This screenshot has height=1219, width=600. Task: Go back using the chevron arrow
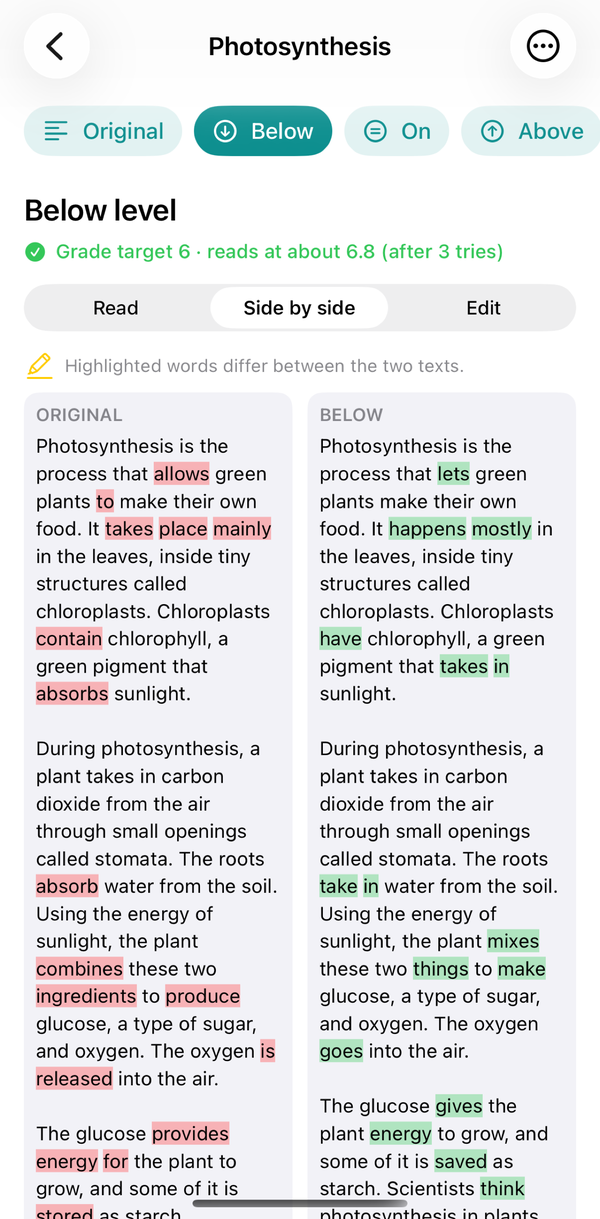tap(56, 46)
